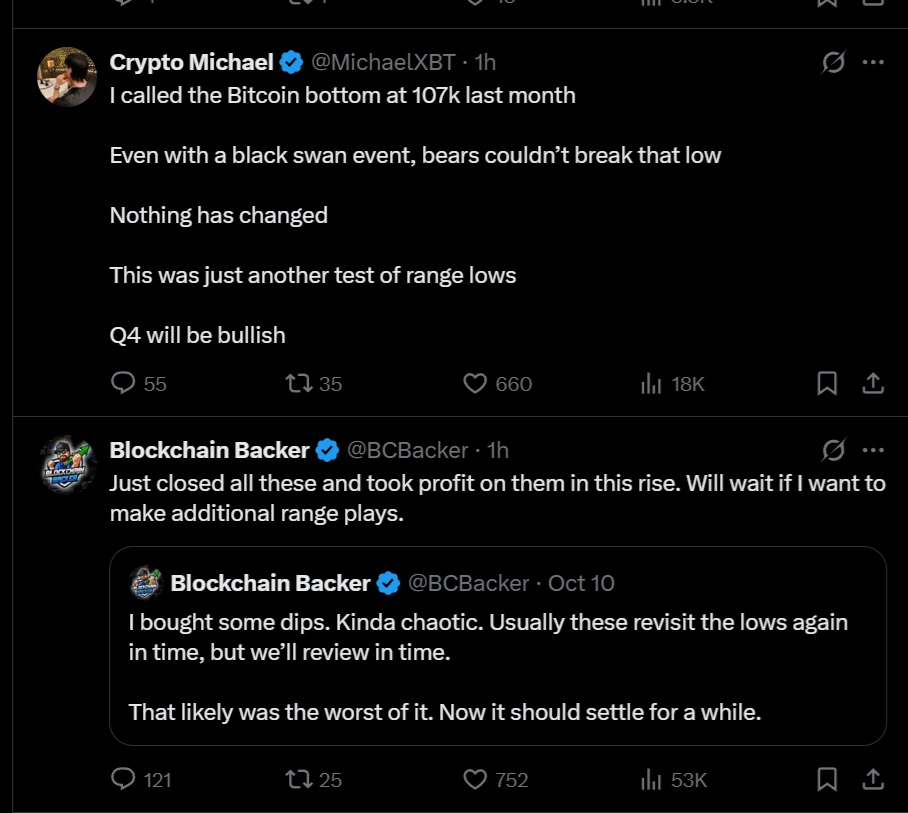Open Grok icon on Crypto Michael's post
Image resolution: width=908 pixels, height=813 pixels.
click(x=833, y=62)
